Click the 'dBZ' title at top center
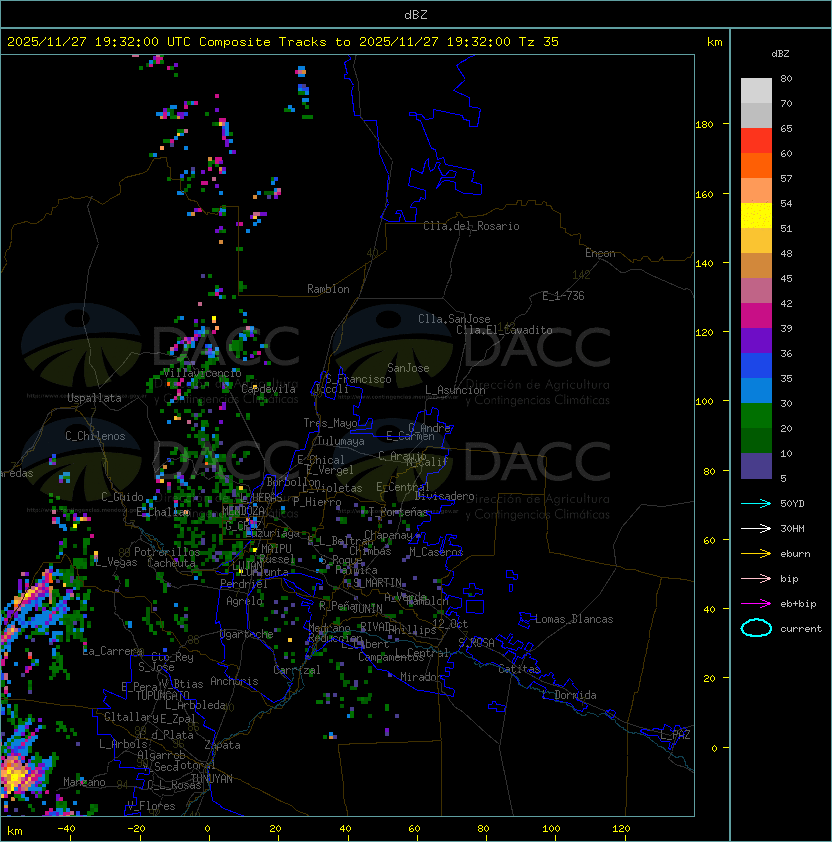 tap(416, 15)
